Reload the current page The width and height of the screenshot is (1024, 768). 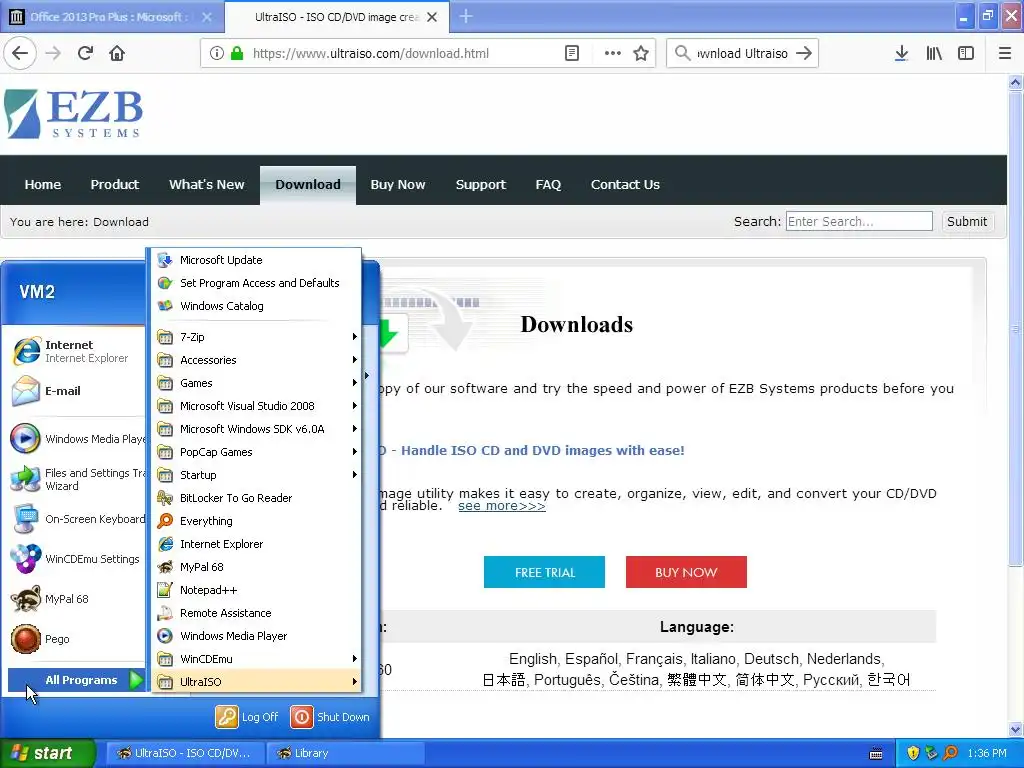(85, 53)
